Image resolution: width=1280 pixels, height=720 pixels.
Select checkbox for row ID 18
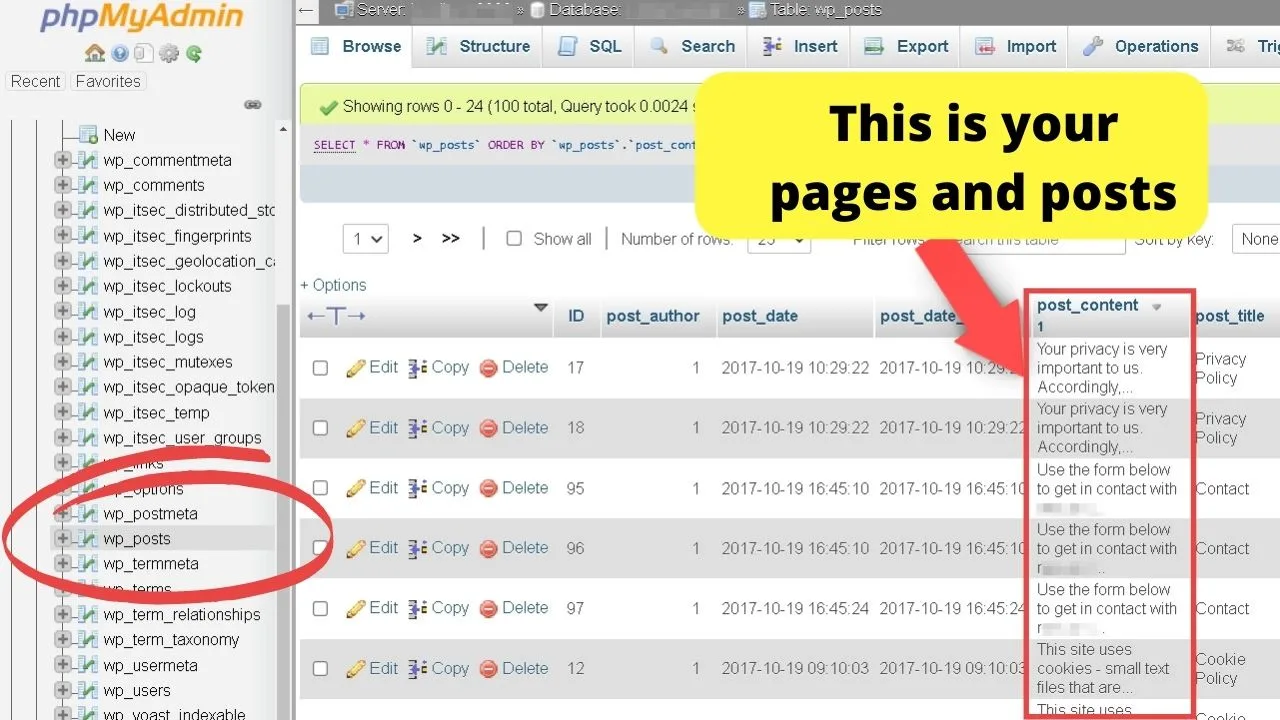point(320,428)
